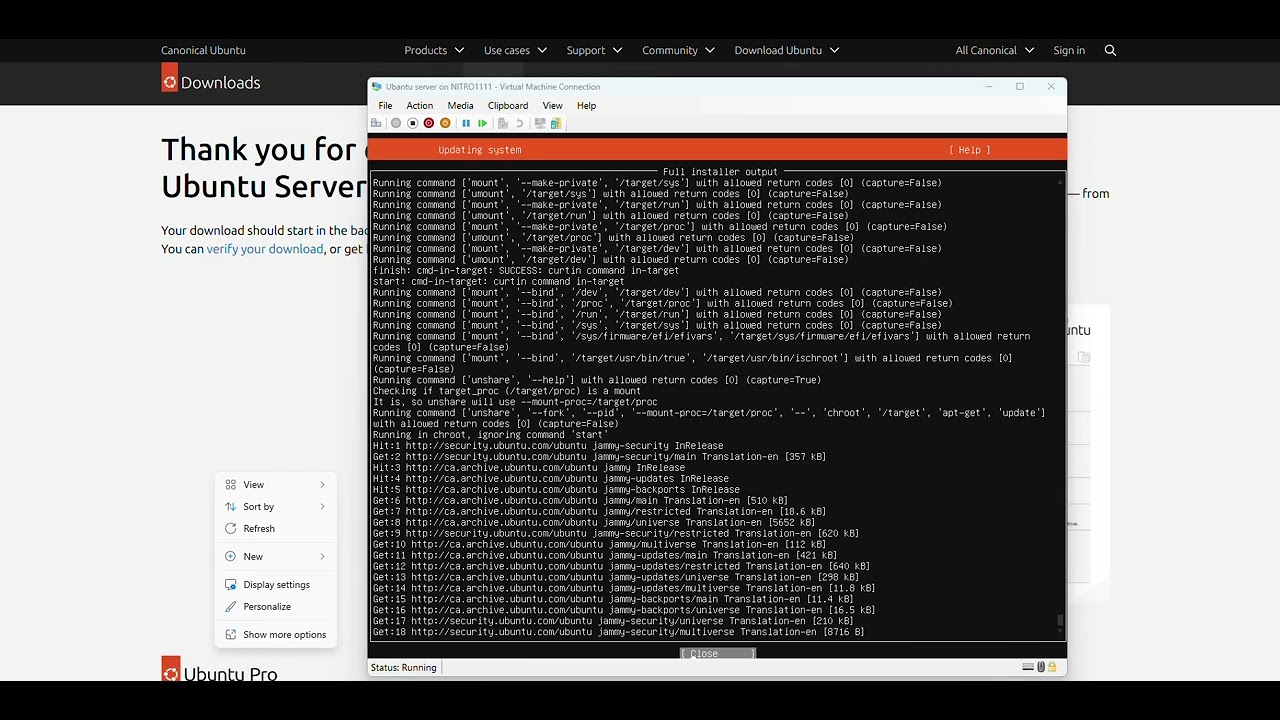Viewport: 1280px width, 720px height.
Task: Click the verify your download link
Action: coord(265,249)
